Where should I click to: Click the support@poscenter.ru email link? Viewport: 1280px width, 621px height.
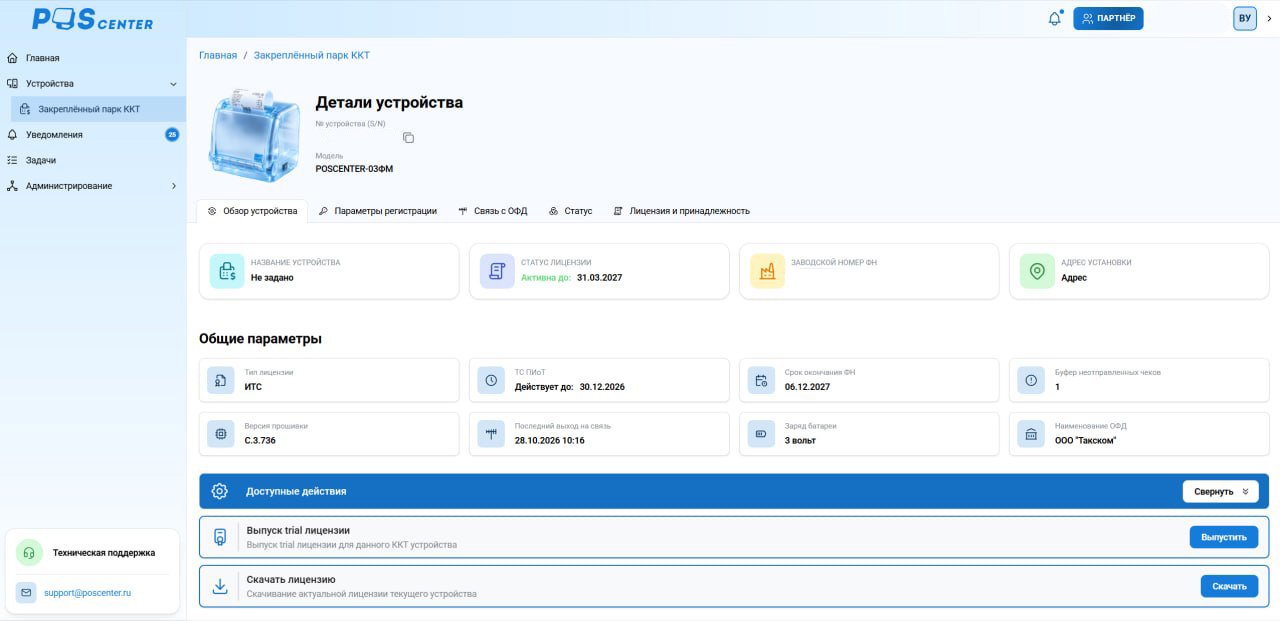click(x=87, y=593)
